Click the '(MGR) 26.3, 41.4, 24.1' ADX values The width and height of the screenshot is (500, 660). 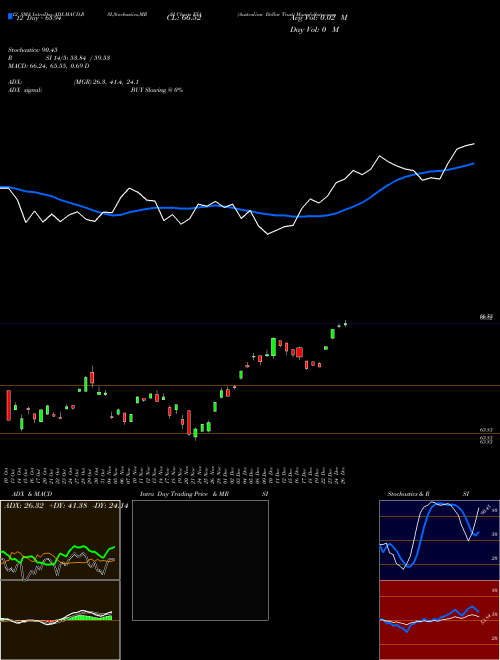click(x=106, y=82)
